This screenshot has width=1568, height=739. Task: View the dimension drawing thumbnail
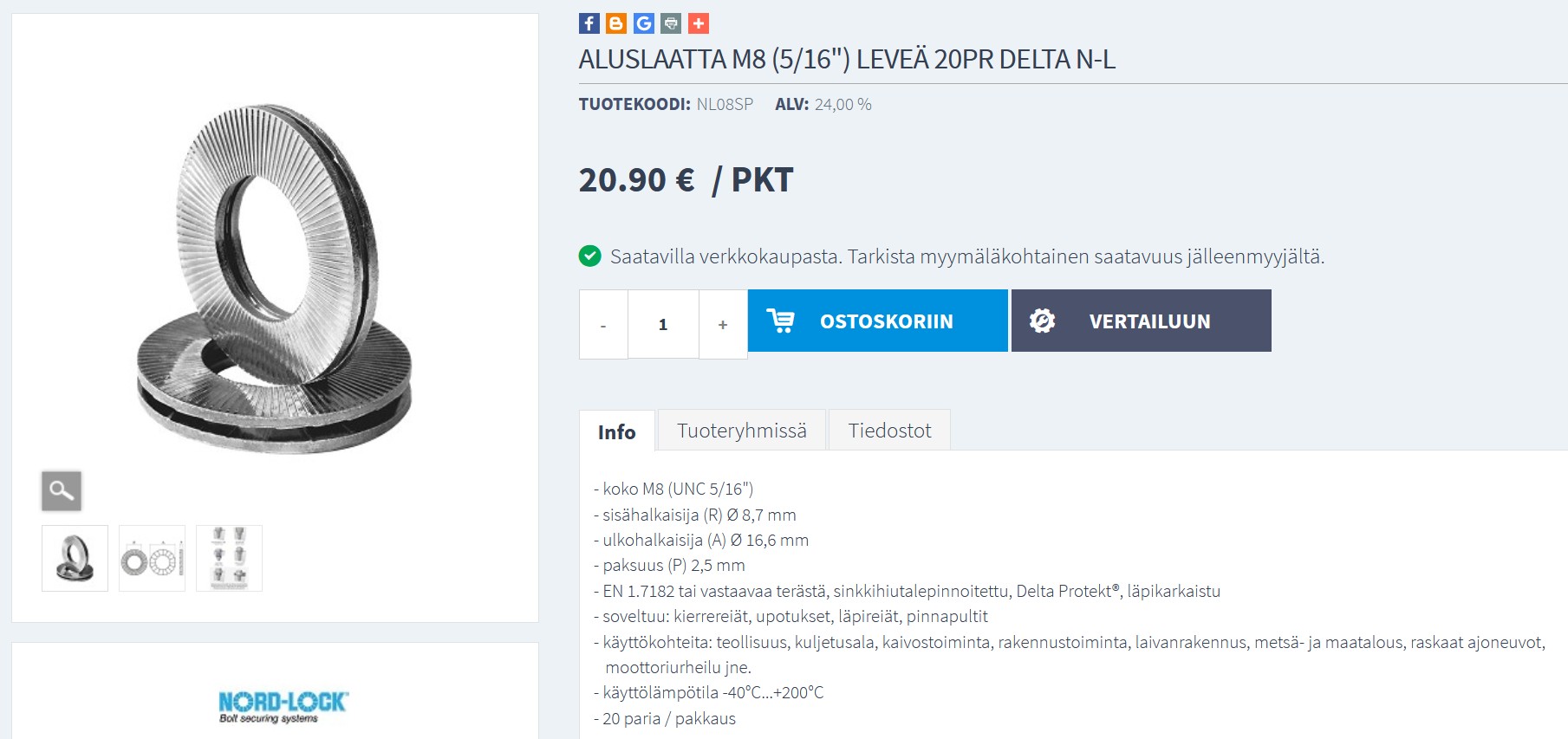pyautogui.click(x=152, y=559)
